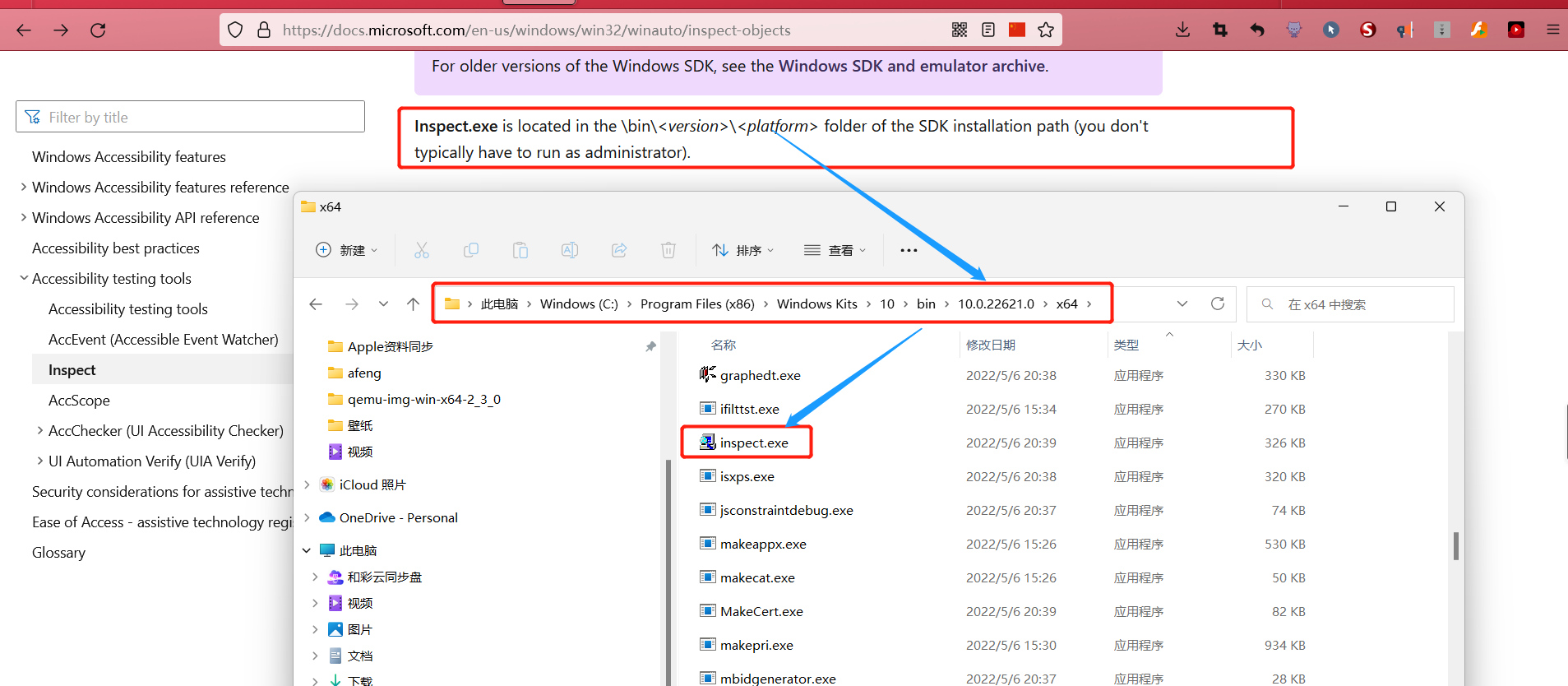Open recent locations dropdown chevron
1568x686 pixels.
(x=383, y=304)
